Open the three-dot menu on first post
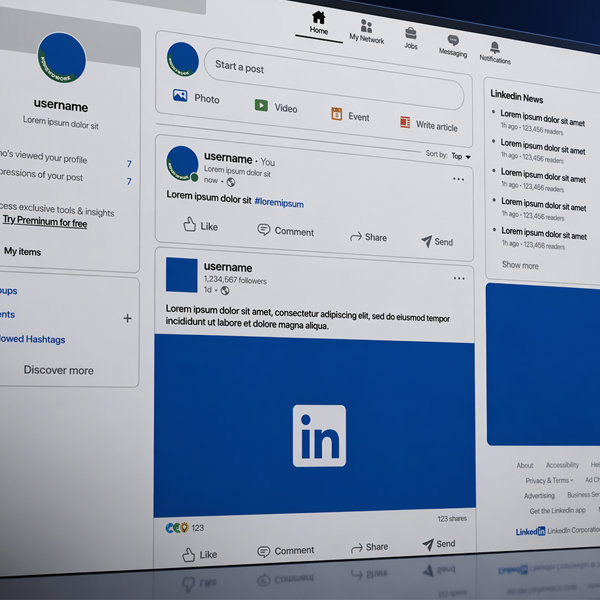The height and width of the screenshot is (600, 600). click(458, 179)
